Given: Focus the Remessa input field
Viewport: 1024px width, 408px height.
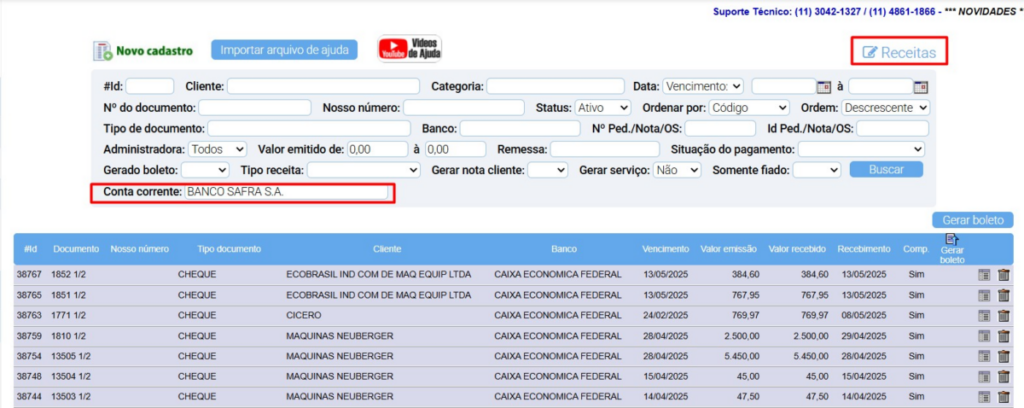Looking at the screenshot, I should [x=607, y=149].
